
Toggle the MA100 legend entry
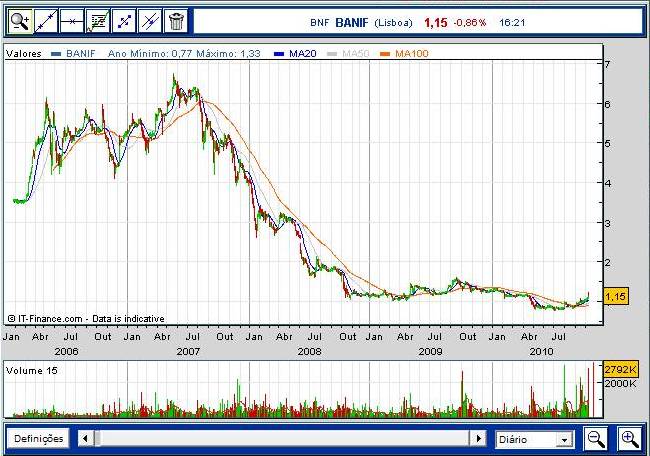tap(404, 54)
